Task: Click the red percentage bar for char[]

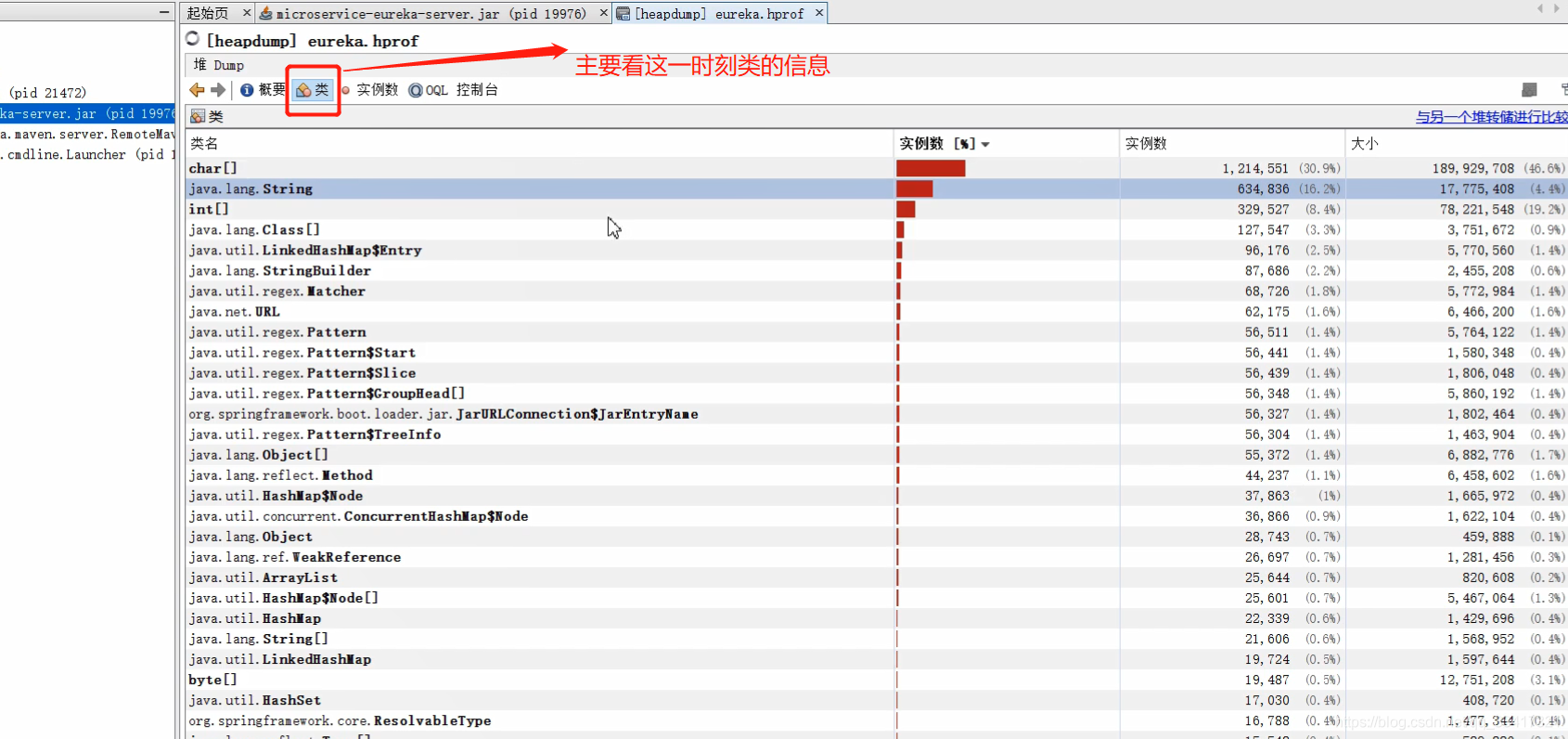Action: click(x=931, y=168)
